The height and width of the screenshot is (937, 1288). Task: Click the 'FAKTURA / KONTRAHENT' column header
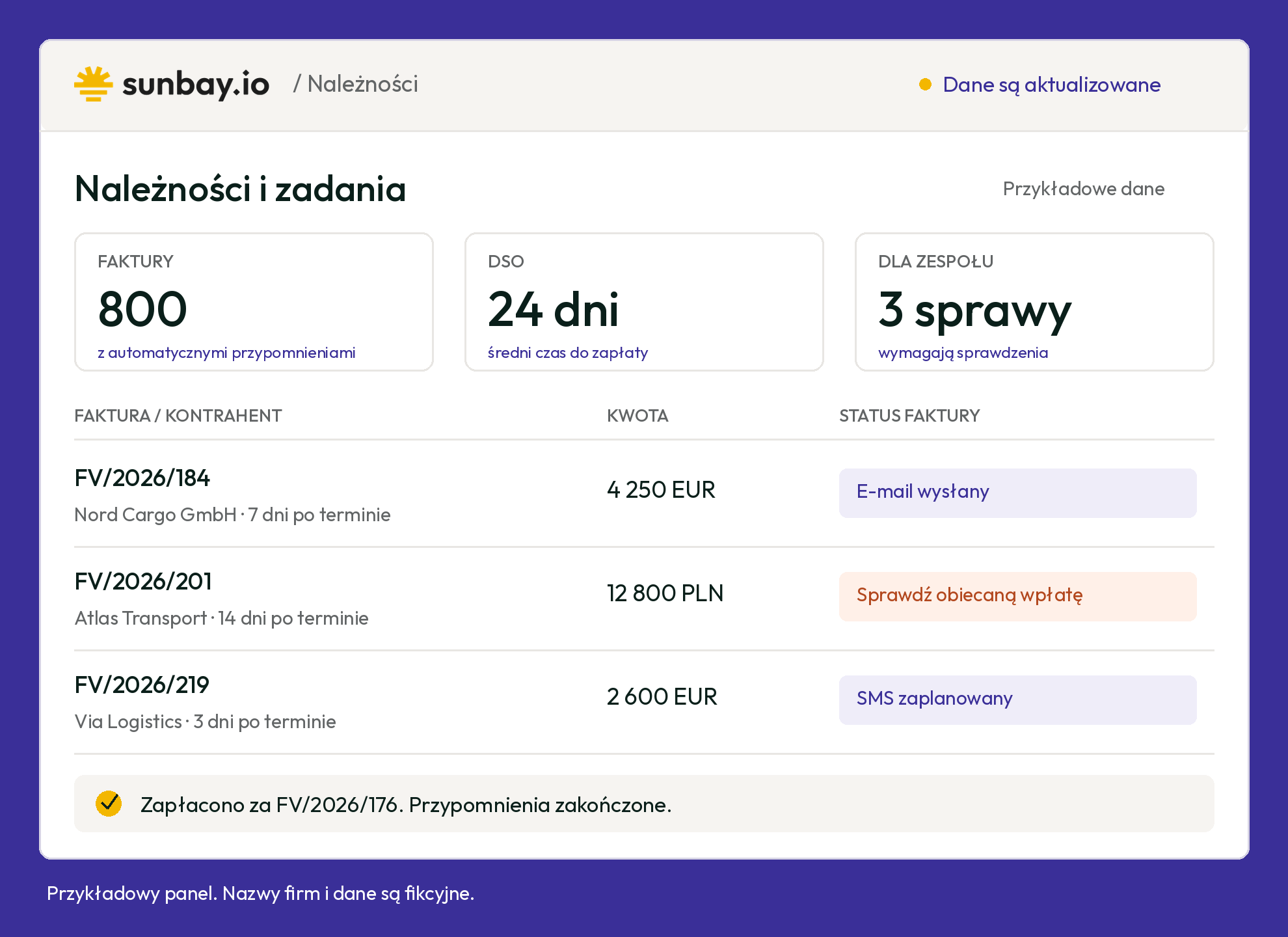[178, 416]
